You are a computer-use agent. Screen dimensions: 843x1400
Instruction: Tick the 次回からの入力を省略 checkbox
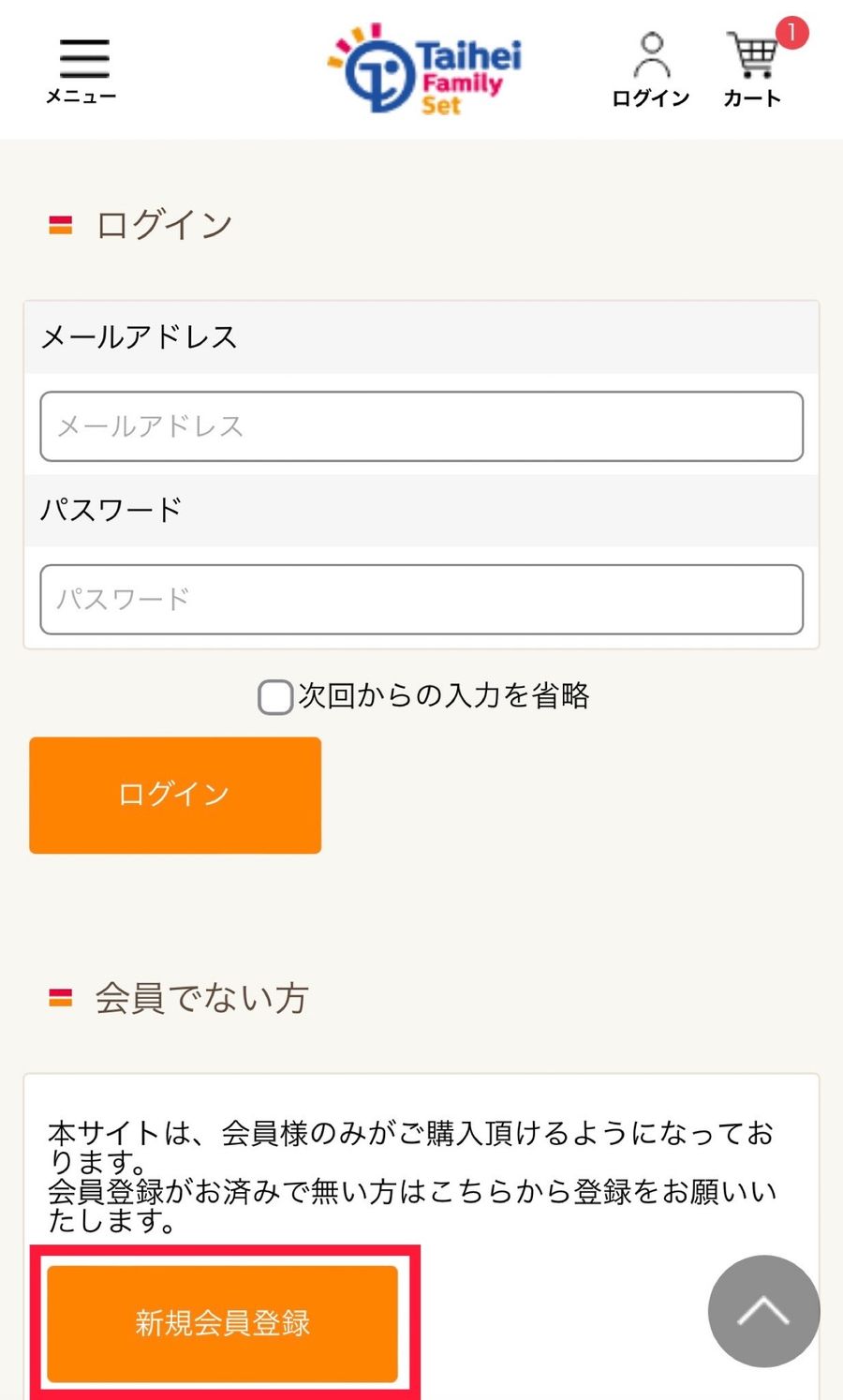[x=275, y=697]
